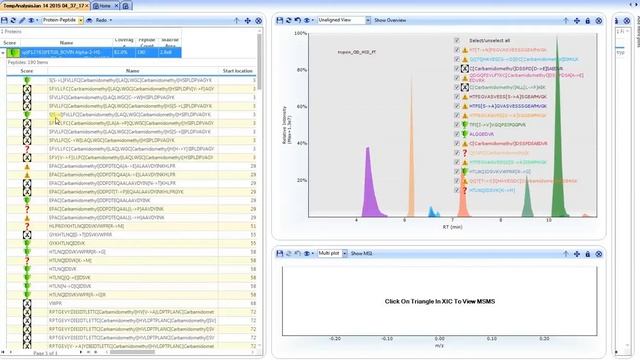Uncheck the TF[I->V]VGQPE legend checkbox
Image resolution: width=640 pixels, height=360 pixels.
pyautogui.click(x=457, y=124)
